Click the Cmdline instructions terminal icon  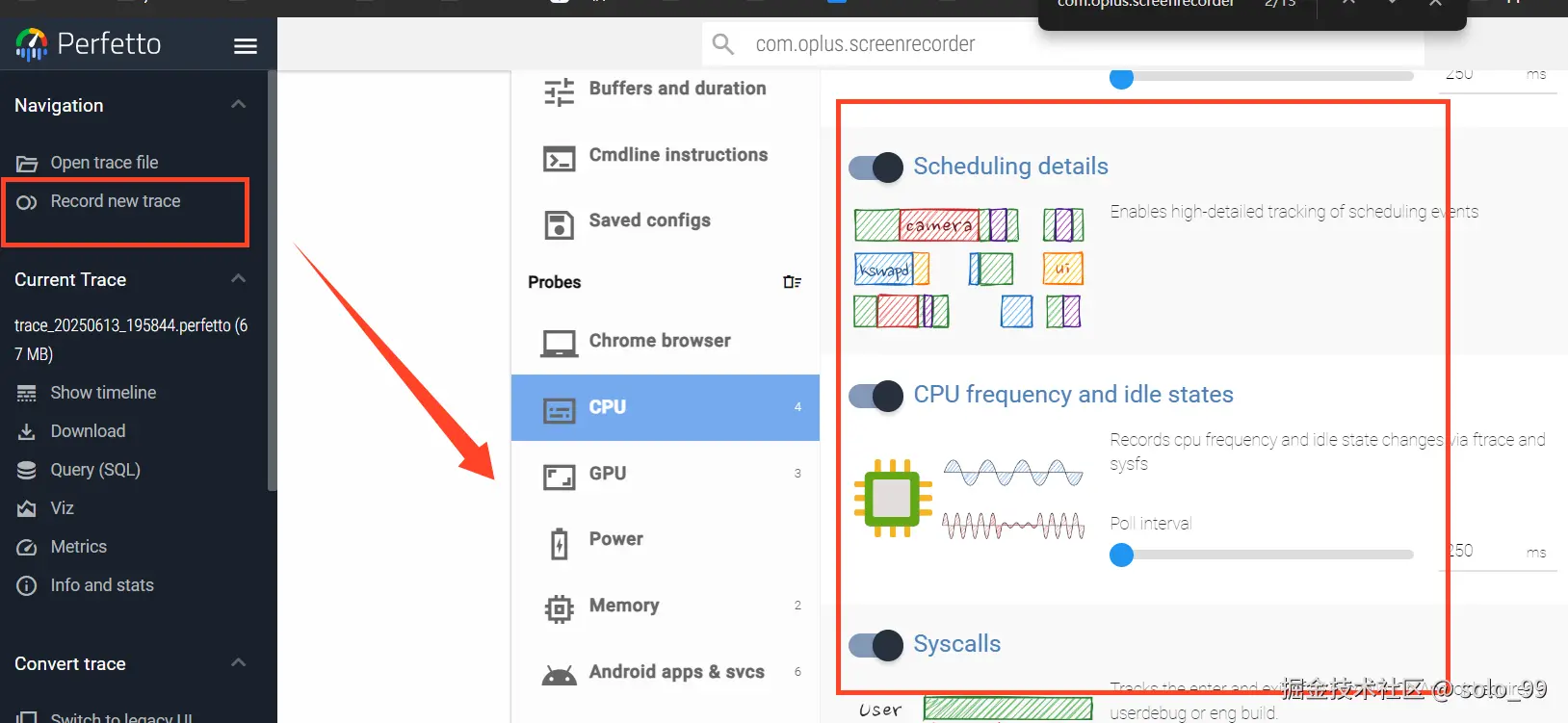click(x=559, y=158)
